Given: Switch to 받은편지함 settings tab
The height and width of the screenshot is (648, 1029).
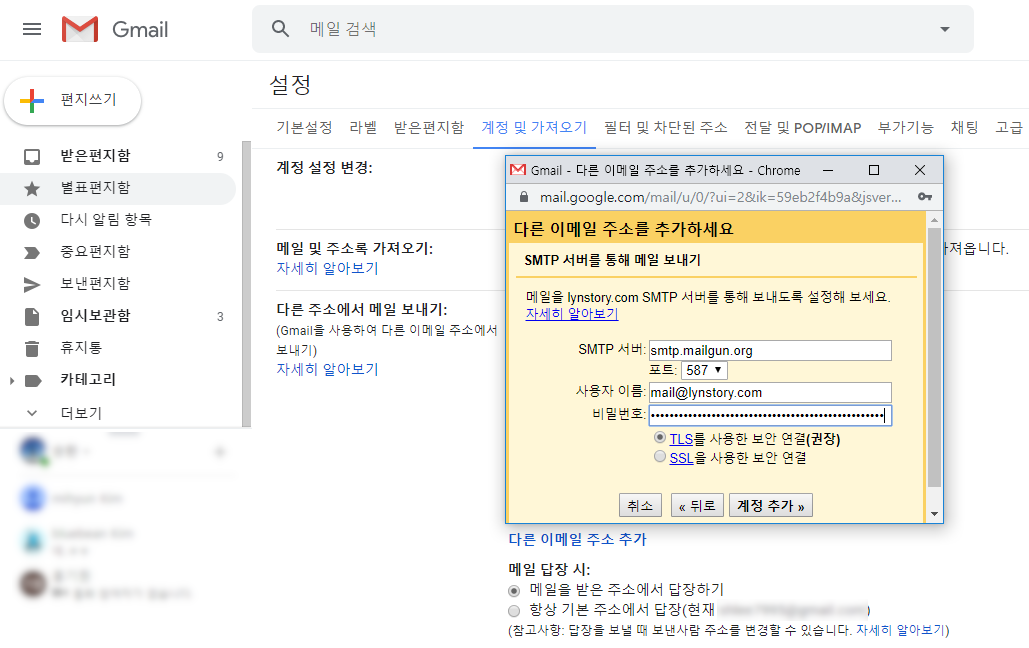Looking at the screenshot, I should pos(429,127).
